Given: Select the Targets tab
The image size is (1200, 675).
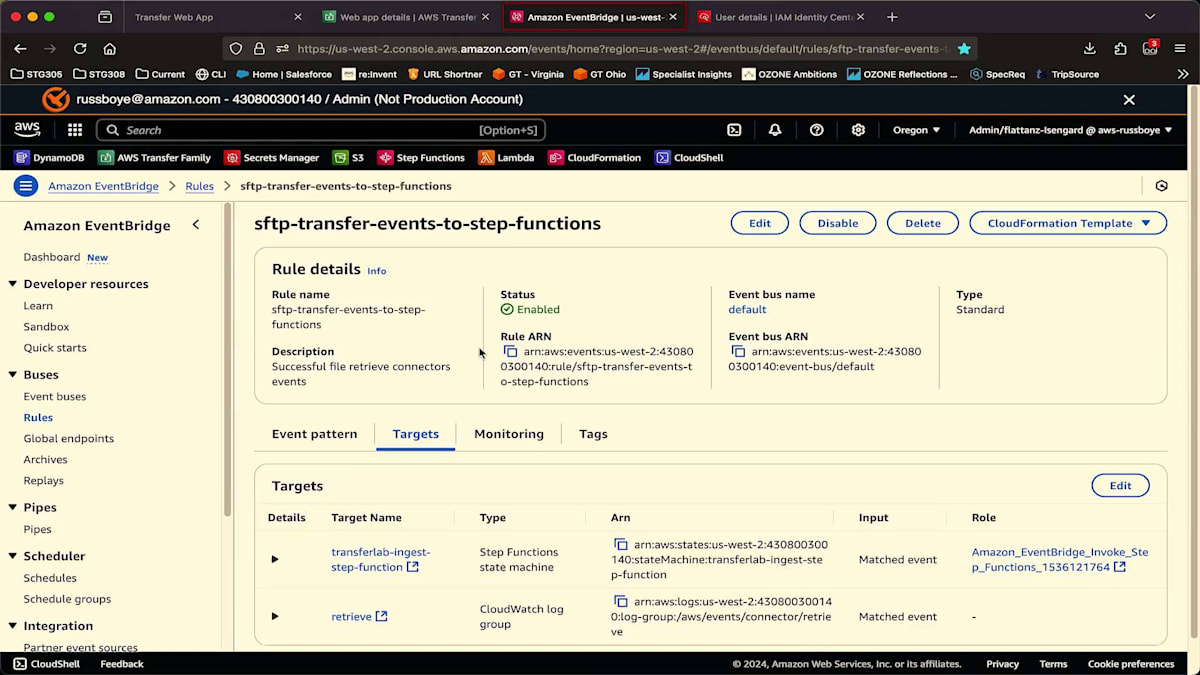Looking at the screenshot, I should [x=416, y=434].
